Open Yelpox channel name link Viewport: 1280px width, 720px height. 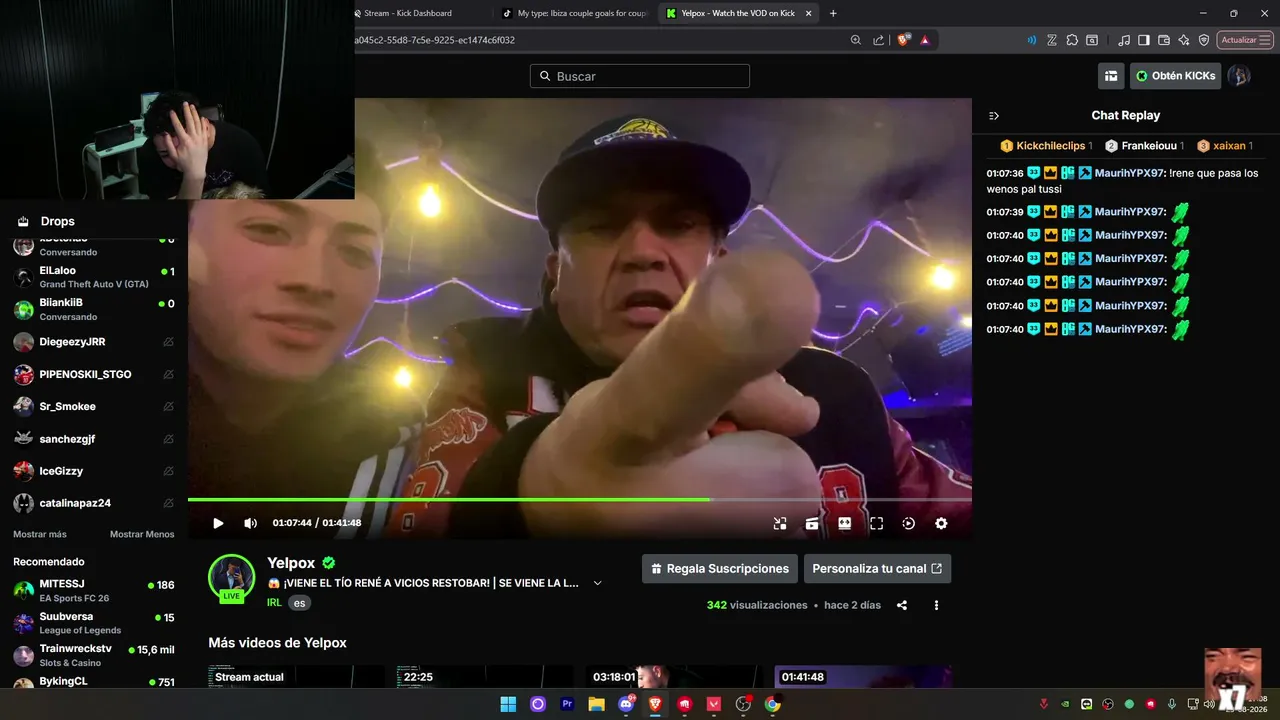pyautogui.click(x=291, y=563)
